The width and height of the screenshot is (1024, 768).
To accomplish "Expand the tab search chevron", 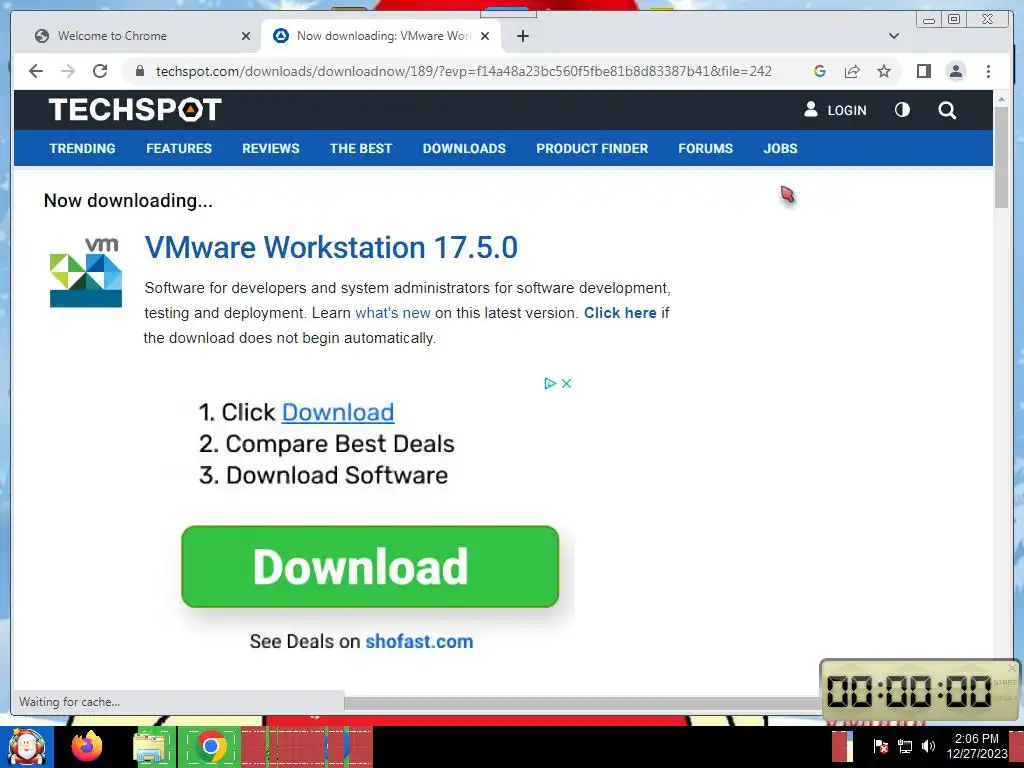I will (894, 36).
